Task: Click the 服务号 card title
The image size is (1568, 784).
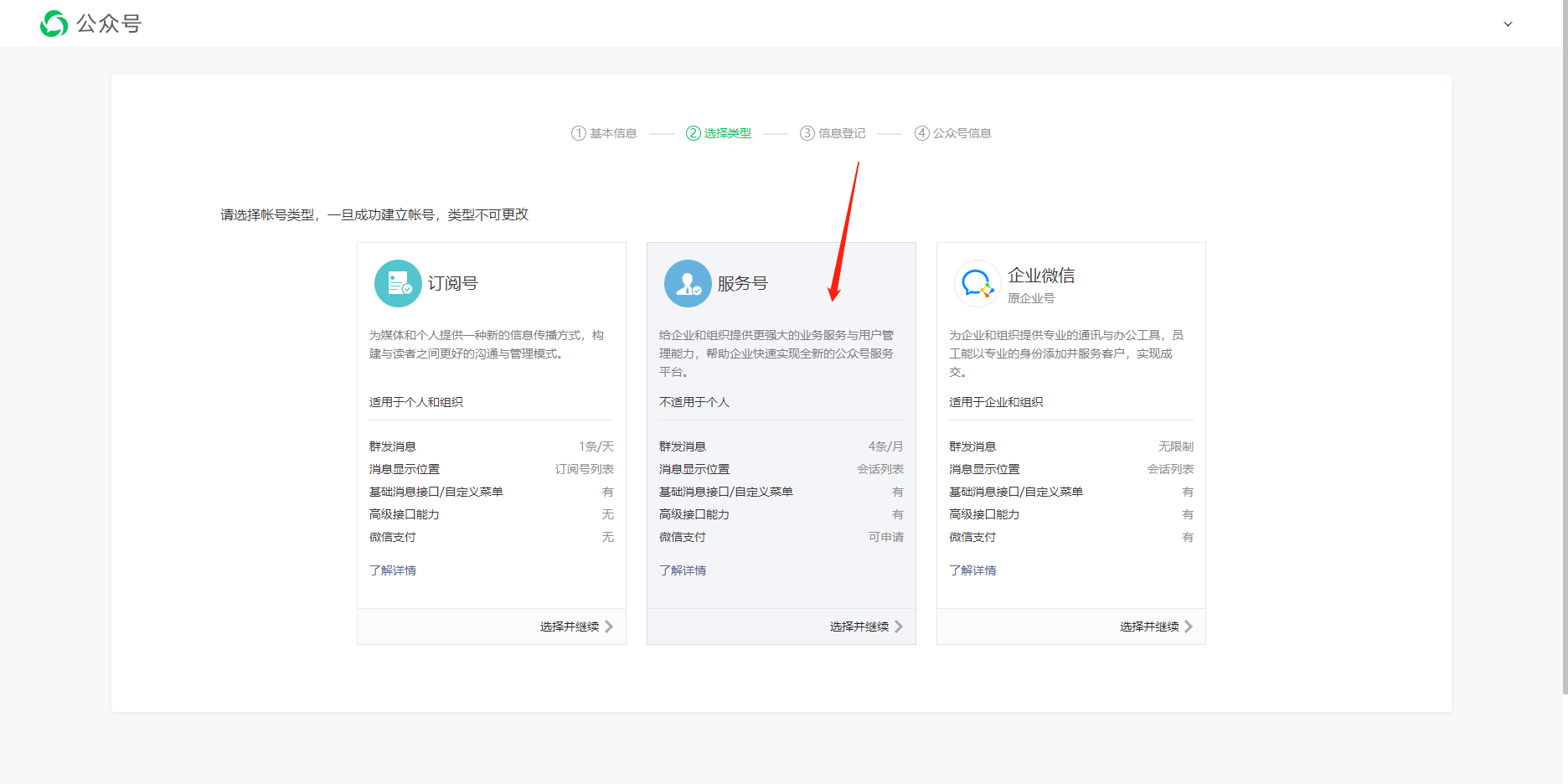Action: [743, 283]
